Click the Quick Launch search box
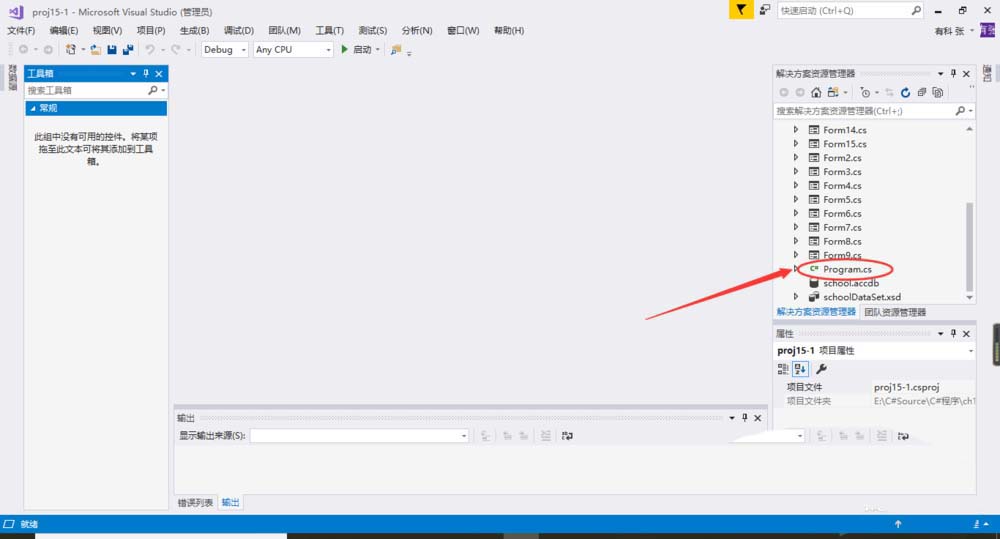The height and width of the screenshot is (539, 1000). pos(844,10)
